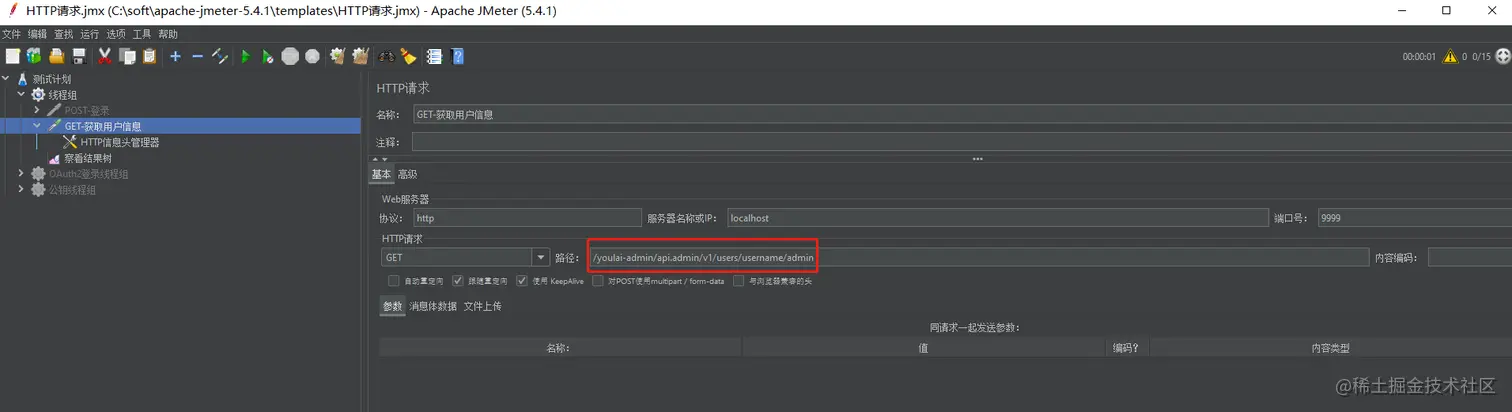Click Start no pauses icon

coord(267,56)
